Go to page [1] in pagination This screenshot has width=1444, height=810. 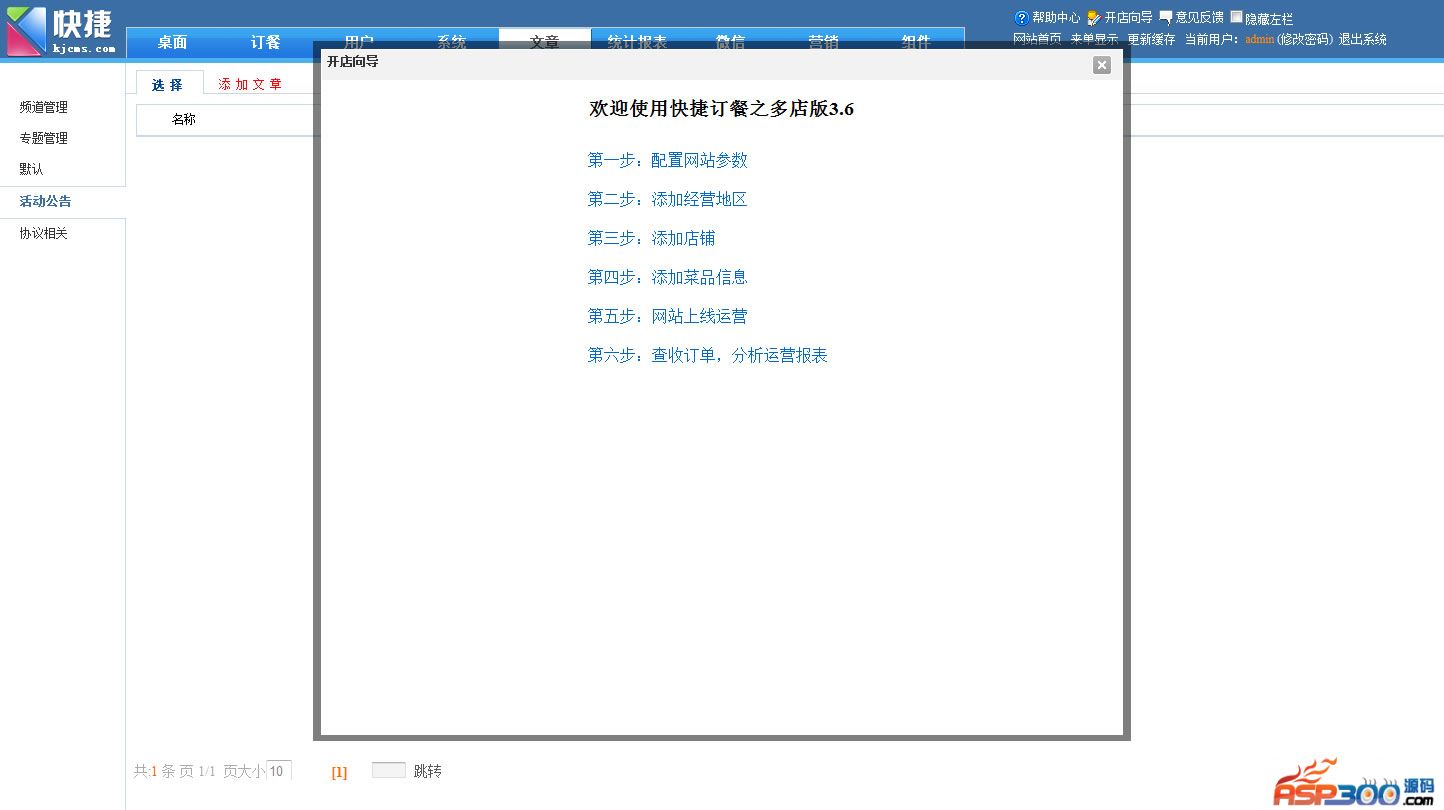tap(340, 772)
